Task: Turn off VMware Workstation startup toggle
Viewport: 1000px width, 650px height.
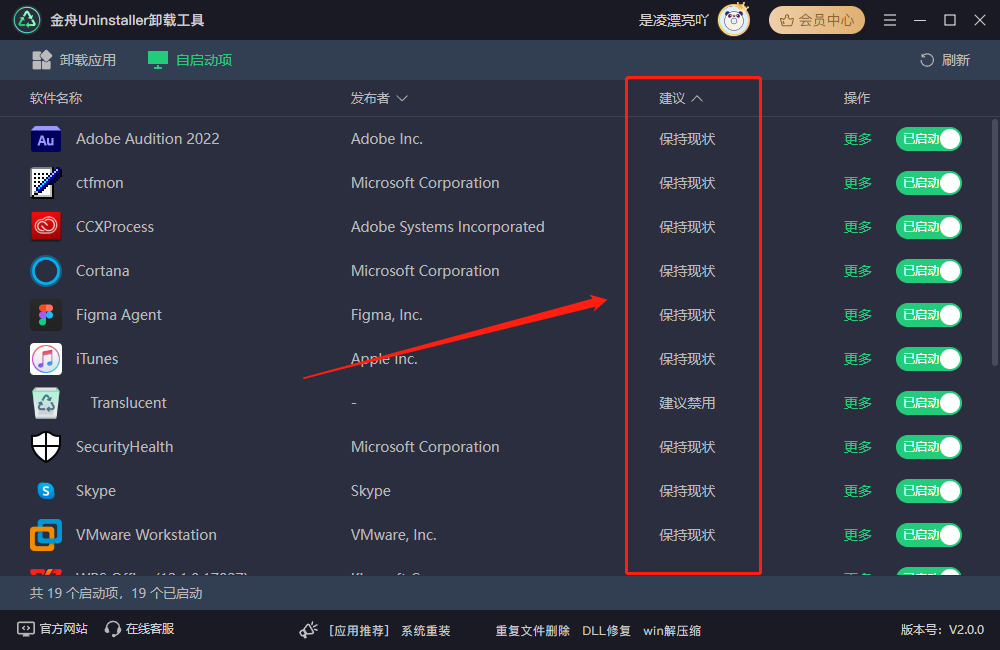Action: (929, 535)
